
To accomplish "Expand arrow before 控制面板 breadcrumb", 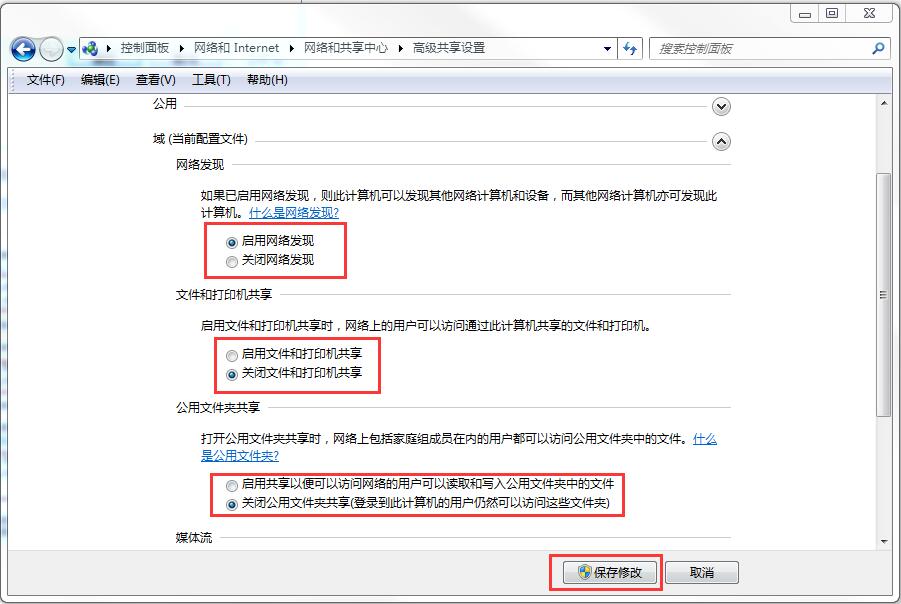I will [109, 48].
